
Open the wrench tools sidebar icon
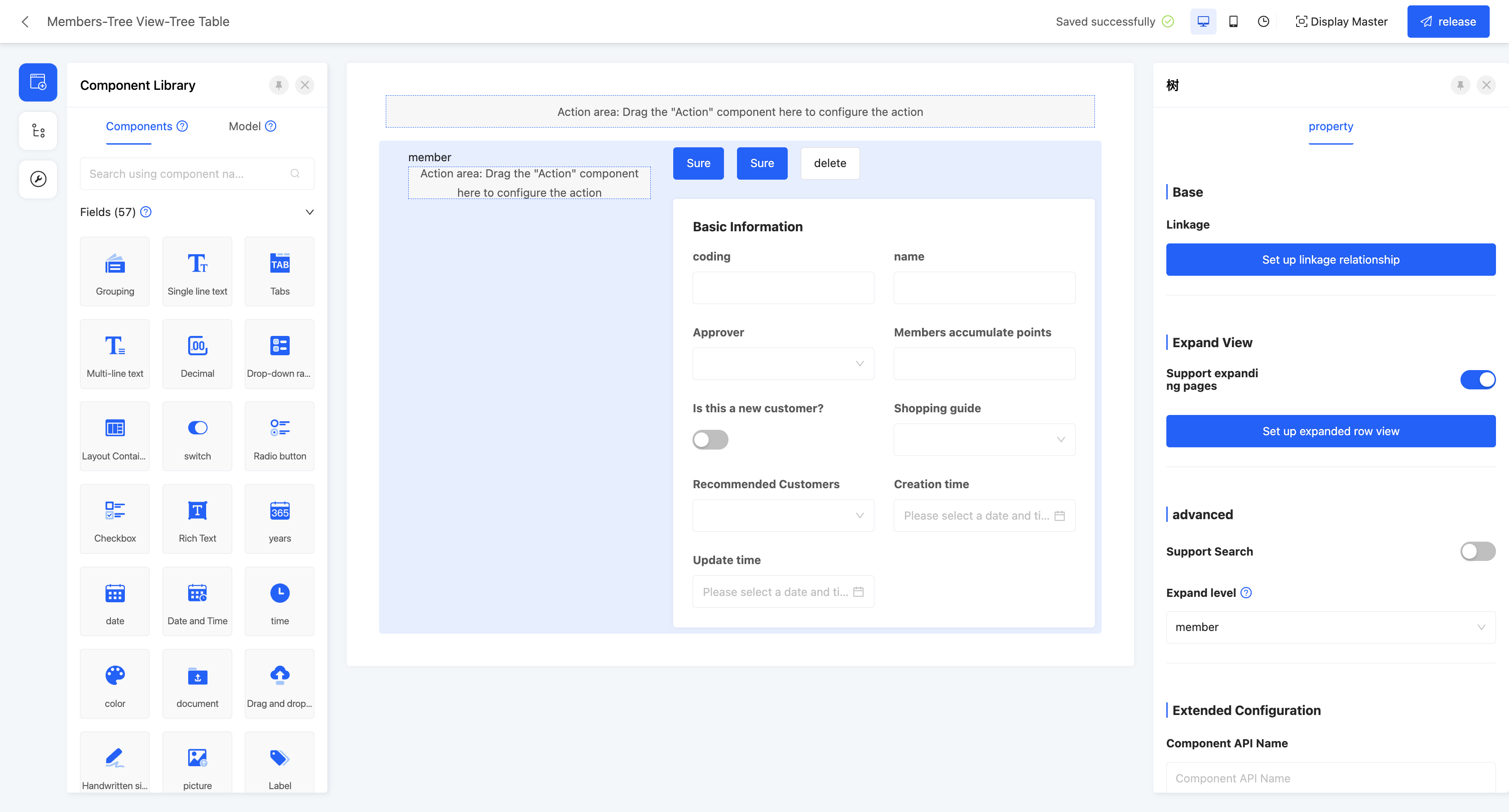tap(38, 179)
